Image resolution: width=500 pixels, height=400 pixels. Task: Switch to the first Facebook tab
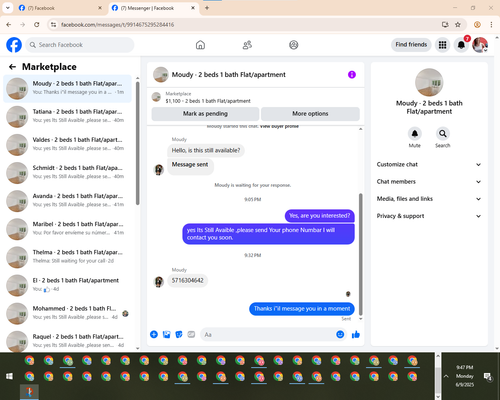pyautogui.click(x=60, y=8)
